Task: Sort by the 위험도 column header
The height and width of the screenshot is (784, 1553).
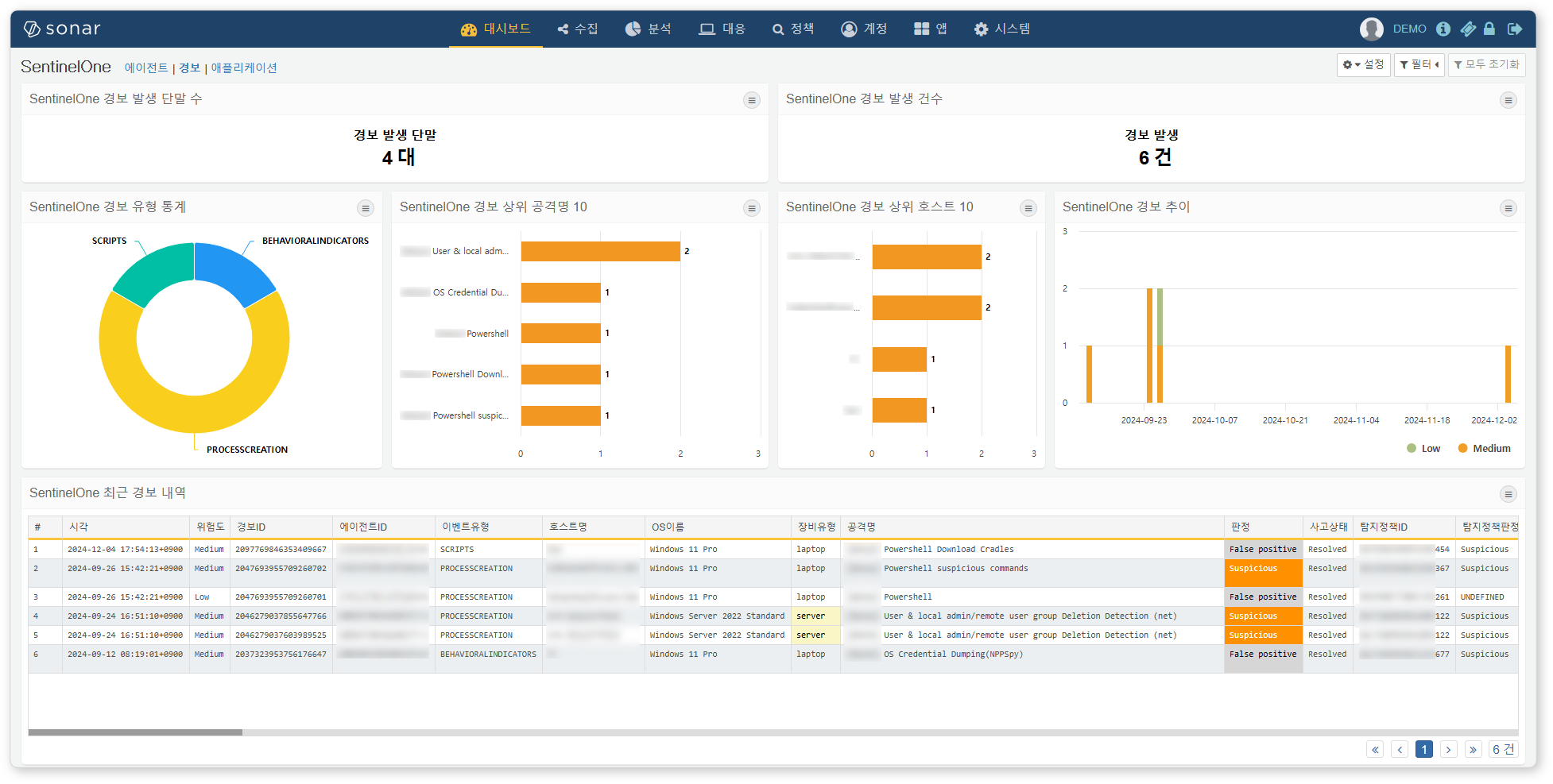Action: coord(210,527)
